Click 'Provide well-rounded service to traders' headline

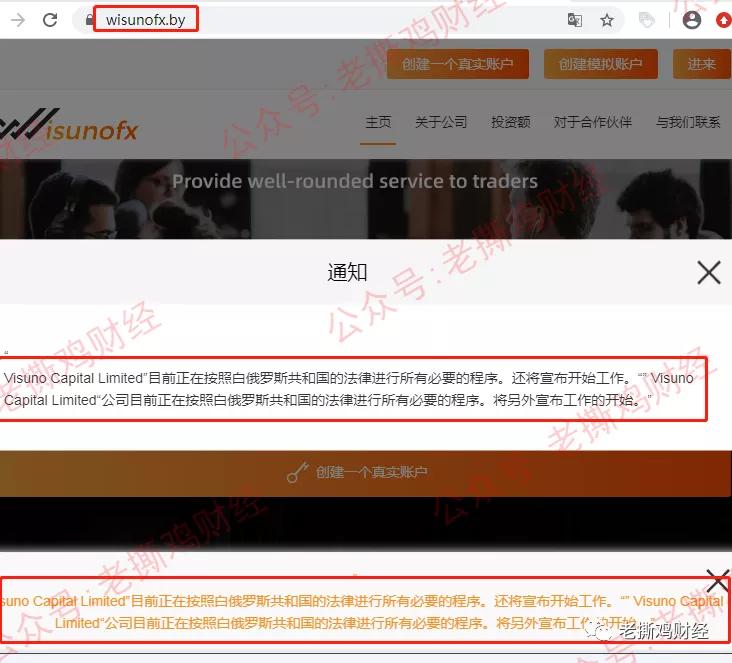[x=355, y=182]
